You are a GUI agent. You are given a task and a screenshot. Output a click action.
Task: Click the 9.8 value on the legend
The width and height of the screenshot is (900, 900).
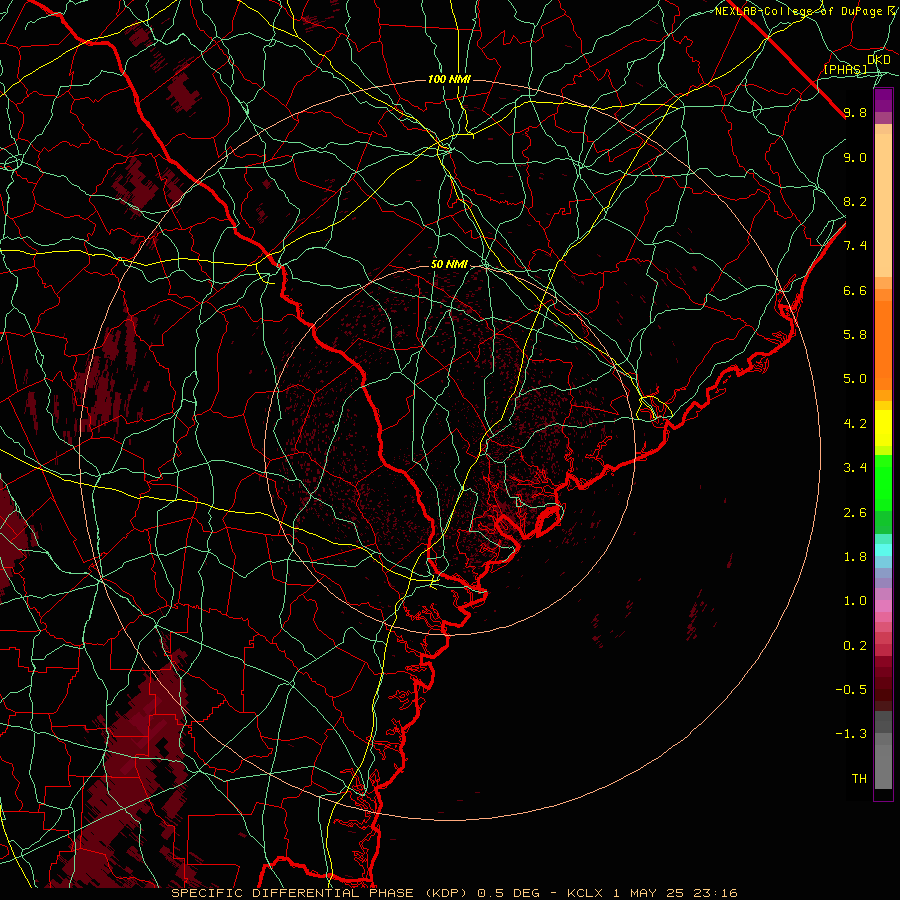(855, 112)
